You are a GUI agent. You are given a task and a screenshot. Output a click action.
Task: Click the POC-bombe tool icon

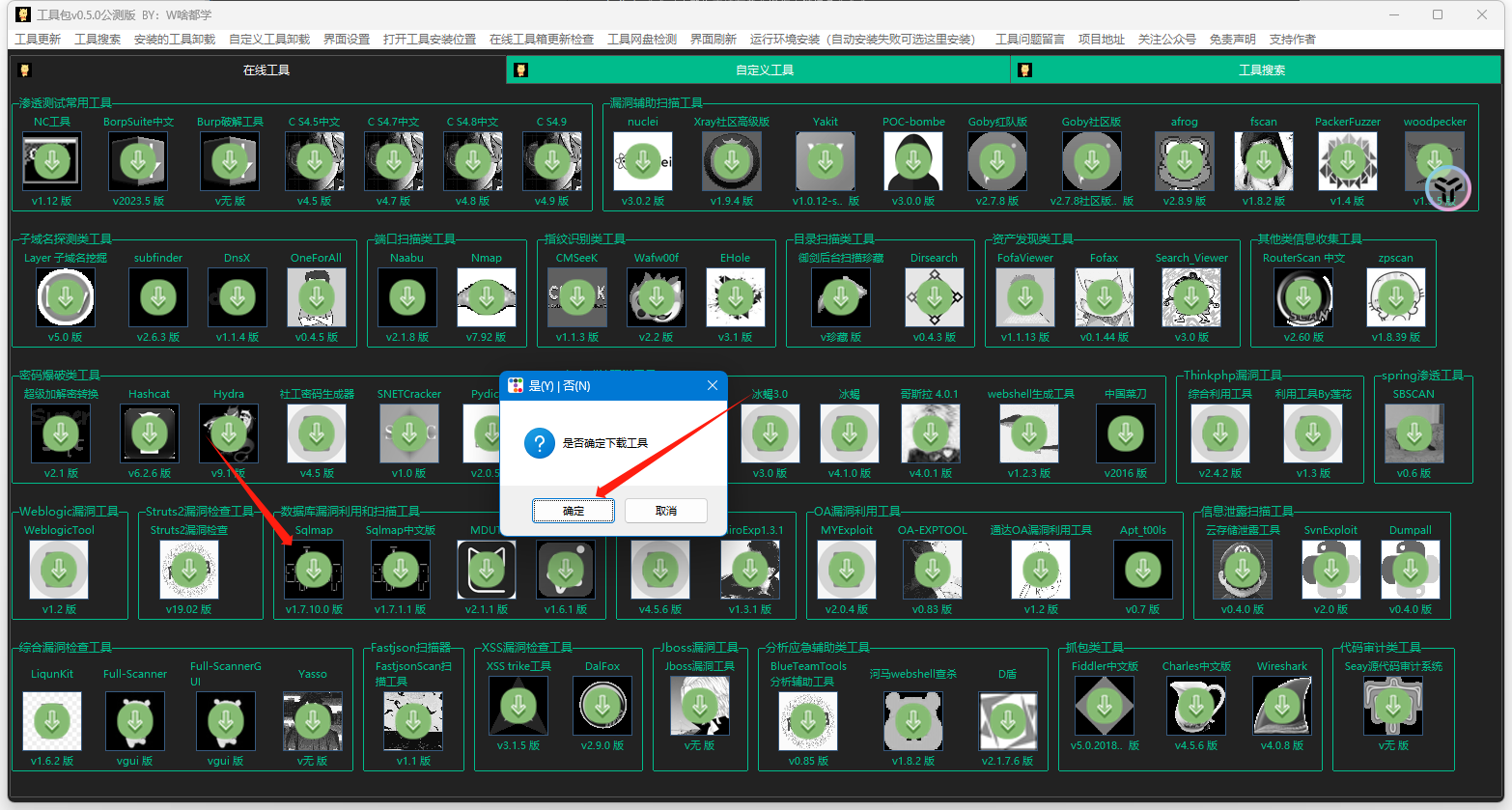click(913, 161)
